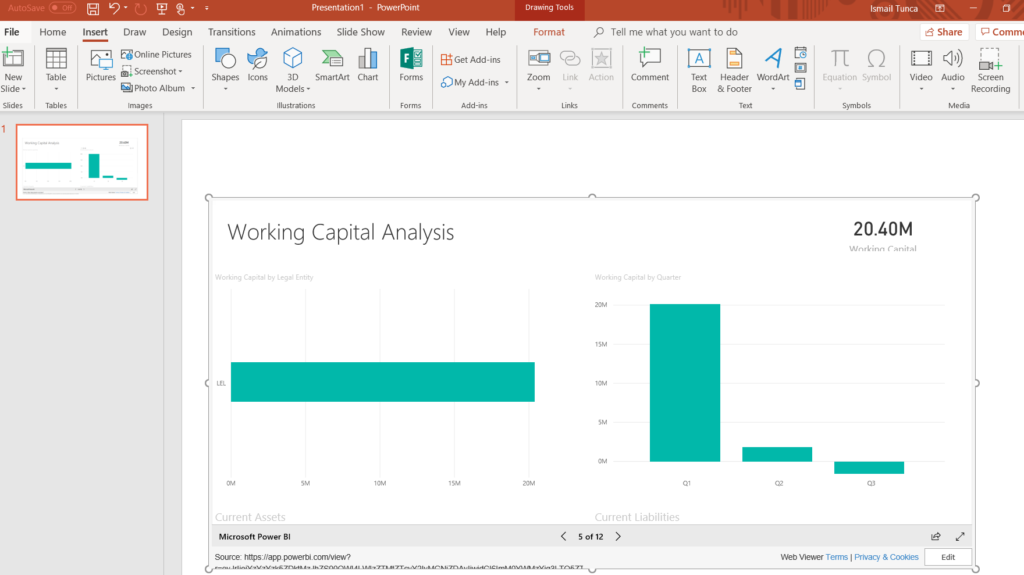Open the Slide Show tab
The height and width of the screenshot is (575, 1024).
coord(361,32)
